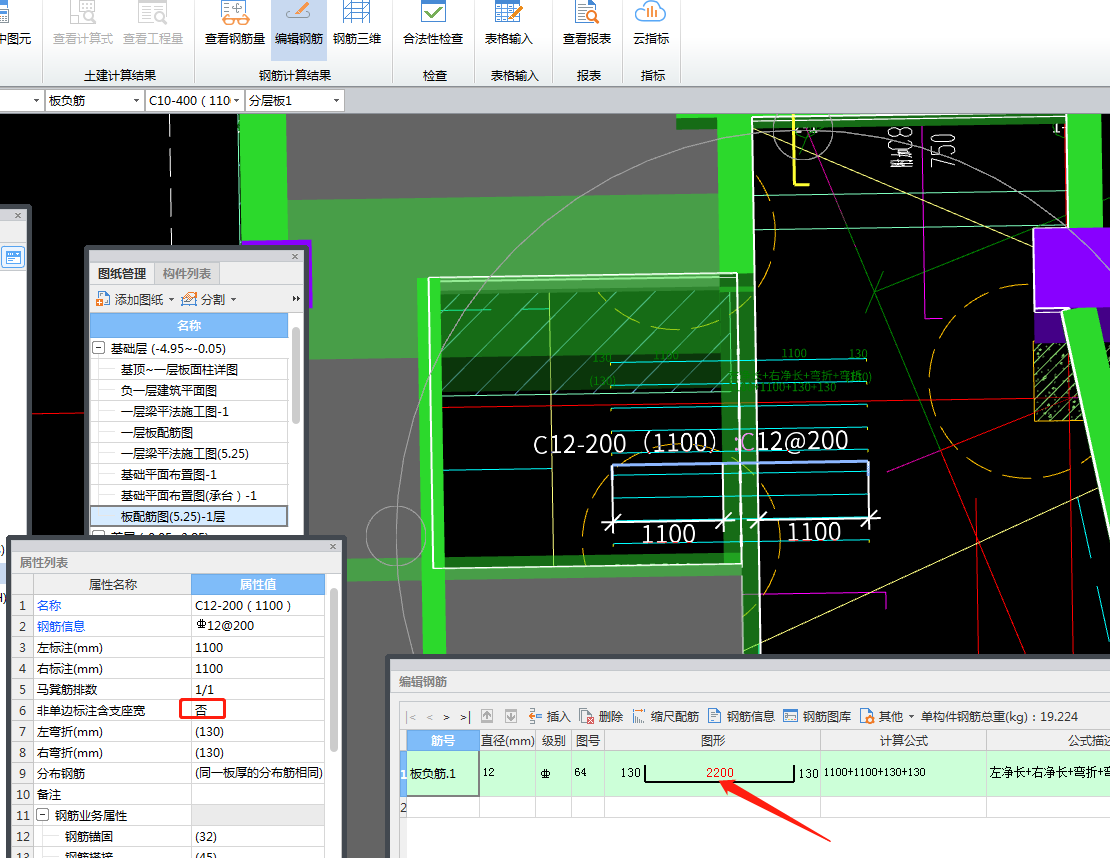
Task: Click 查看计算式 icon
Action: coord(83,25)
